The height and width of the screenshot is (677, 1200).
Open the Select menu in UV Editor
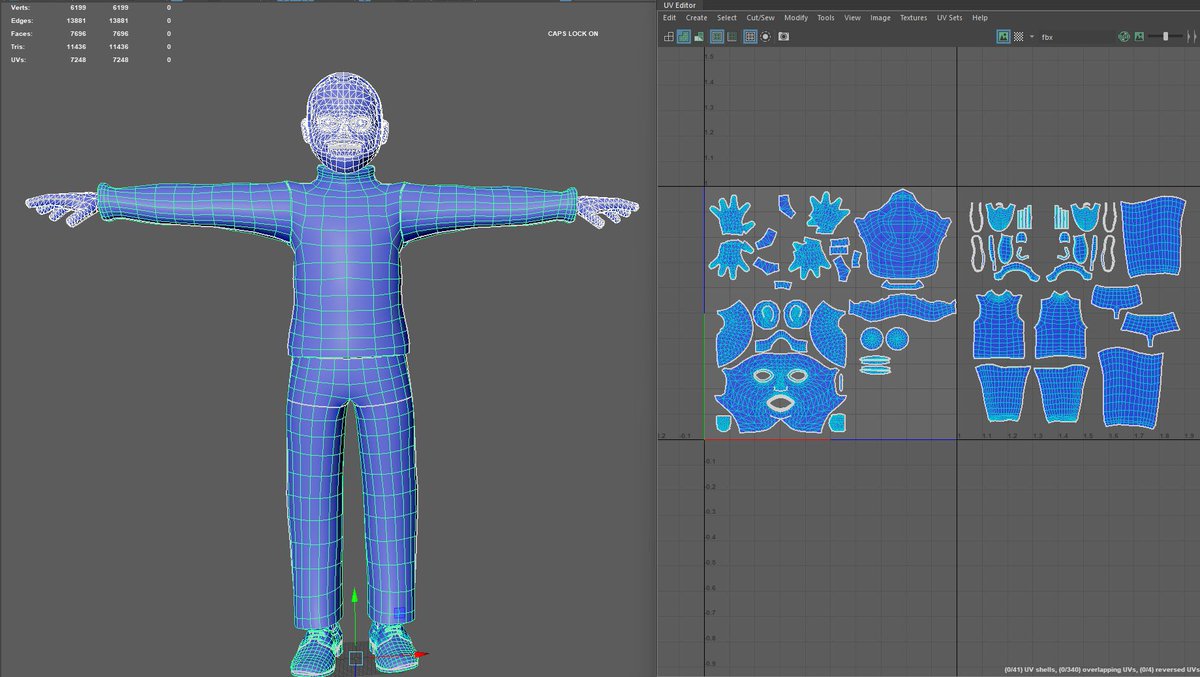pyautogui.click(x=727, y=18)
